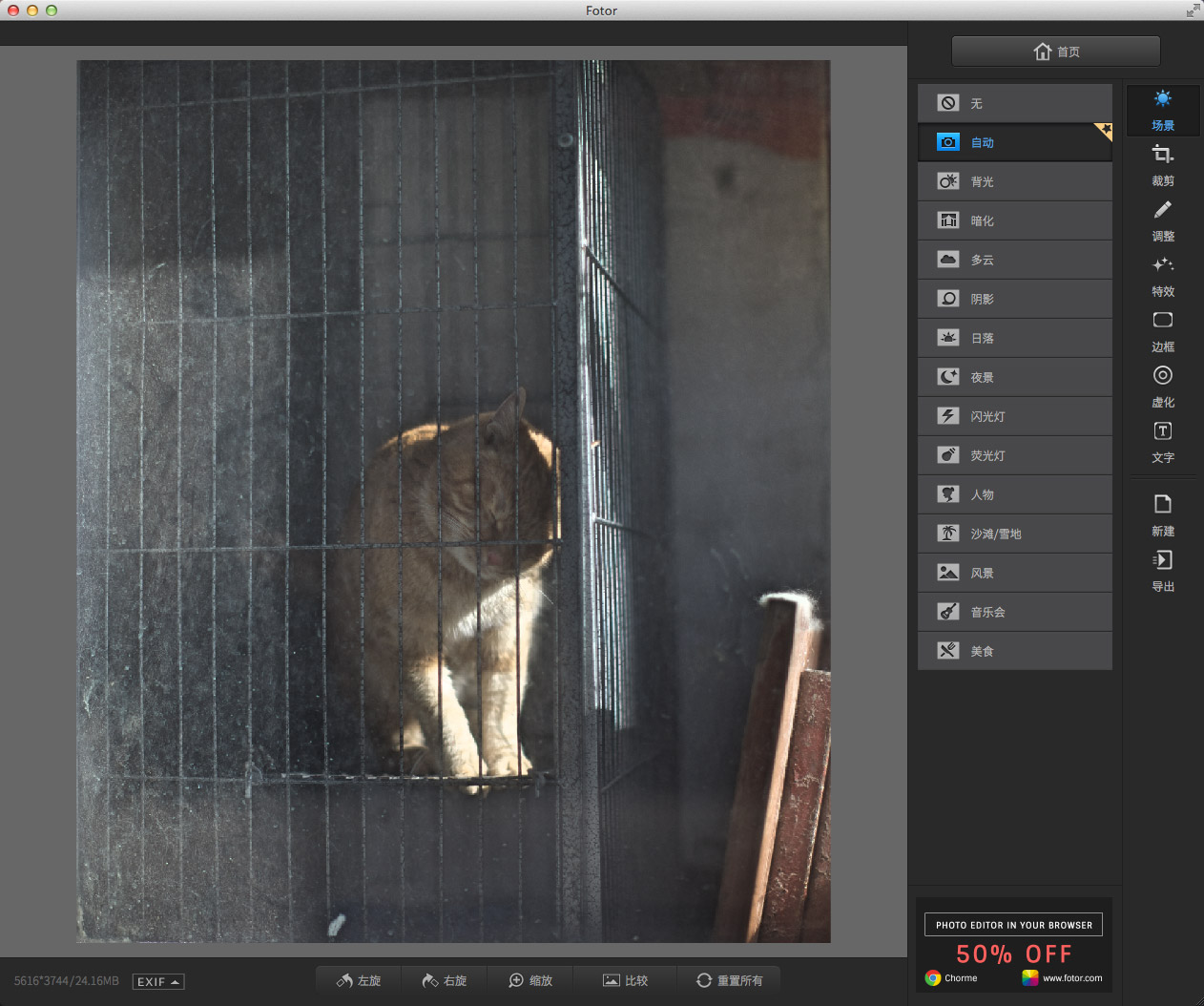Choose the 美食 food scene

coord(1014,651)
